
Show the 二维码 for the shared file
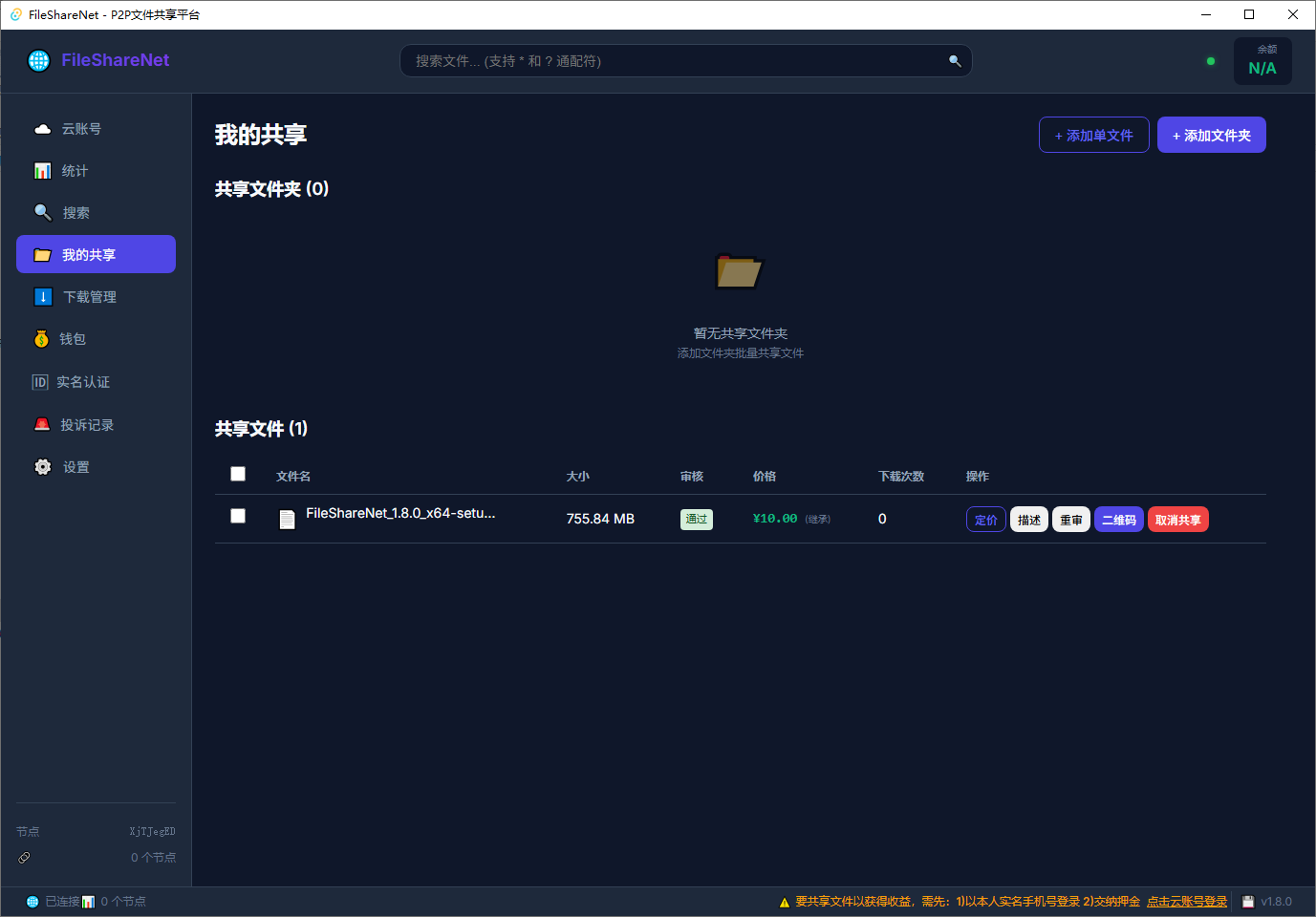1119,520
